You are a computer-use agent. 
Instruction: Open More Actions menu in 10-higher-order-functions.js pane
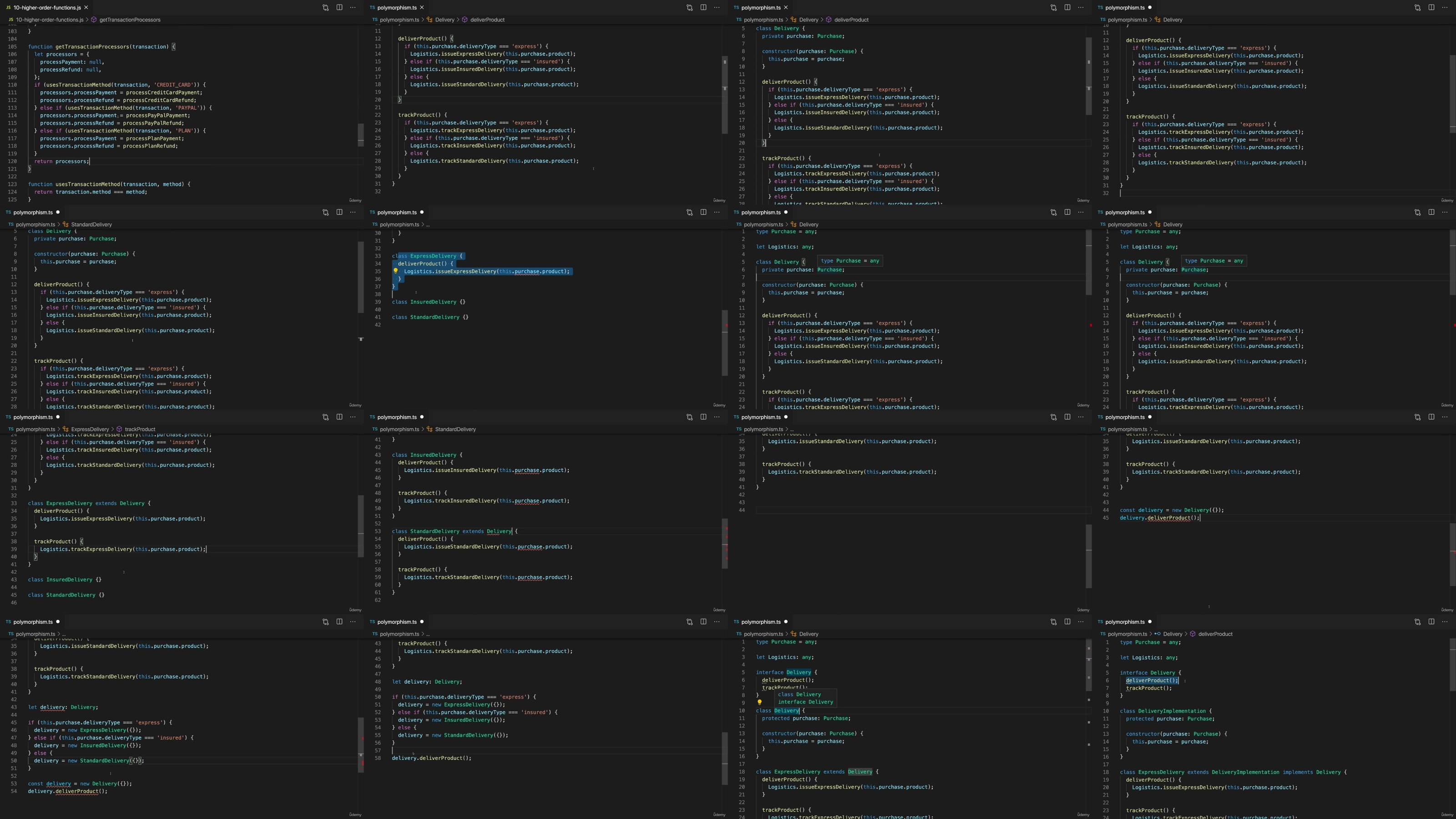tap(353, 7)
